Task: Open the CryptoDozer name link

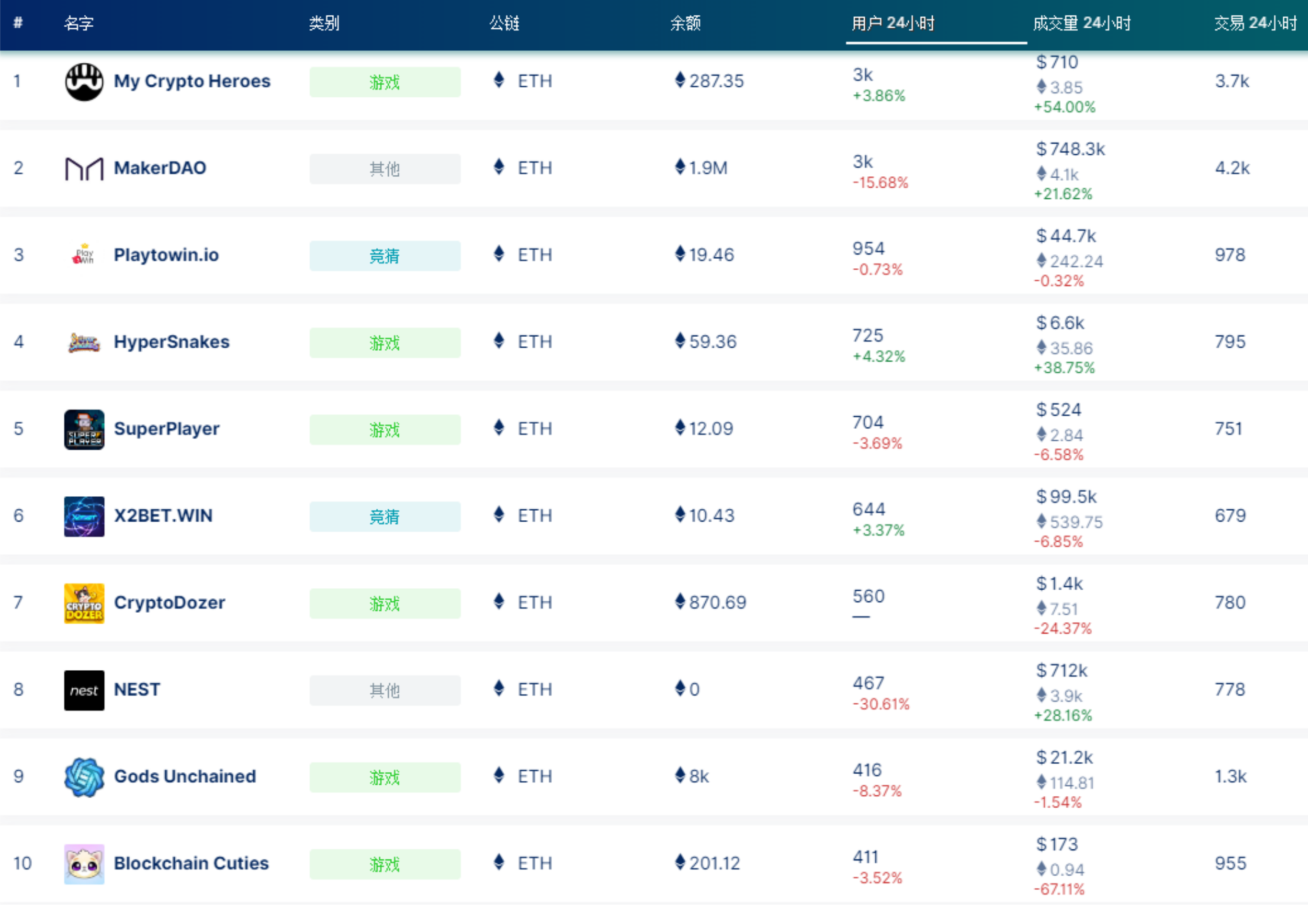Action: click(x=170, y=603)
